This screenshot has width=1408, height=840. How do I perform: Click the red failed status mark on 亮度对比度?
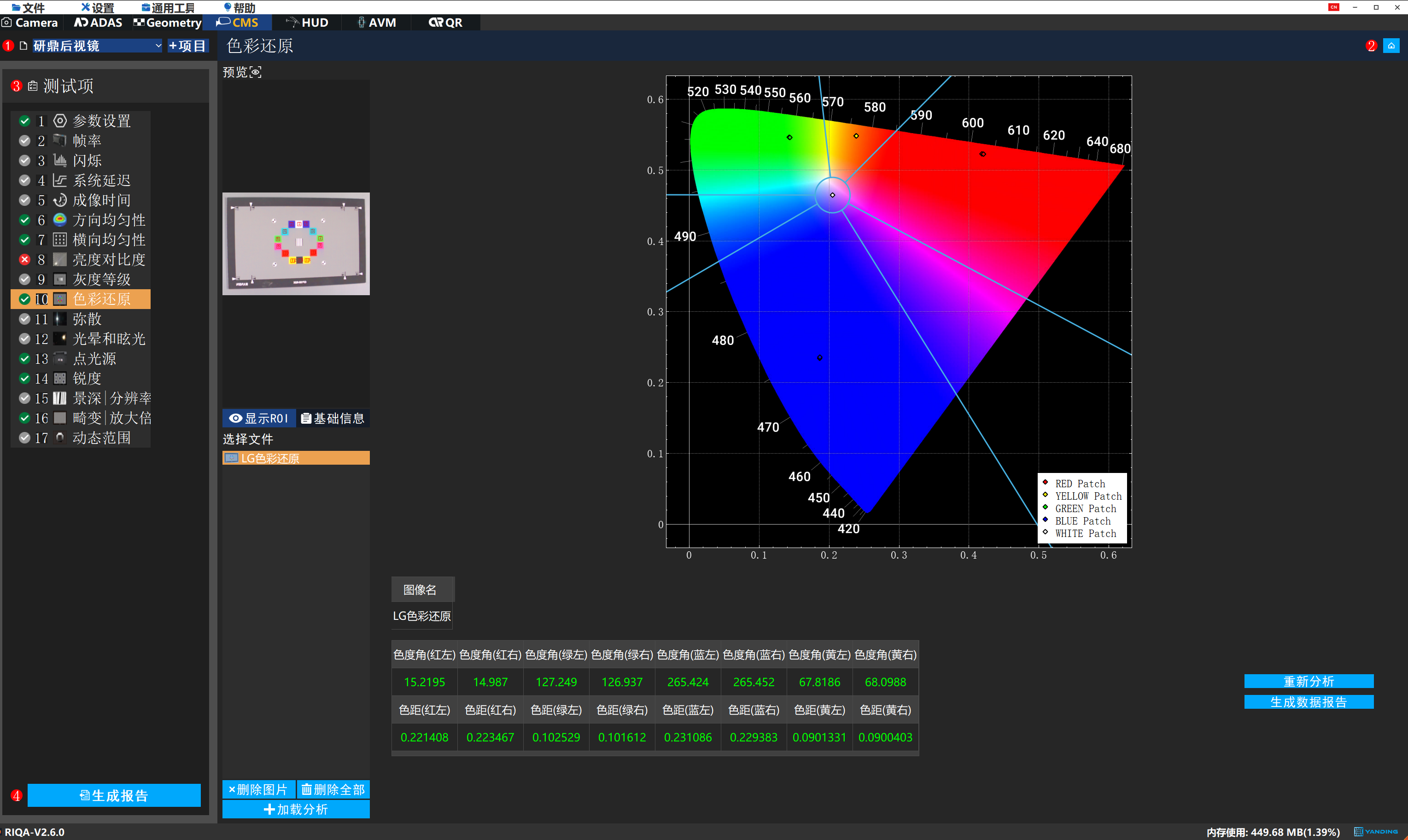24,259
